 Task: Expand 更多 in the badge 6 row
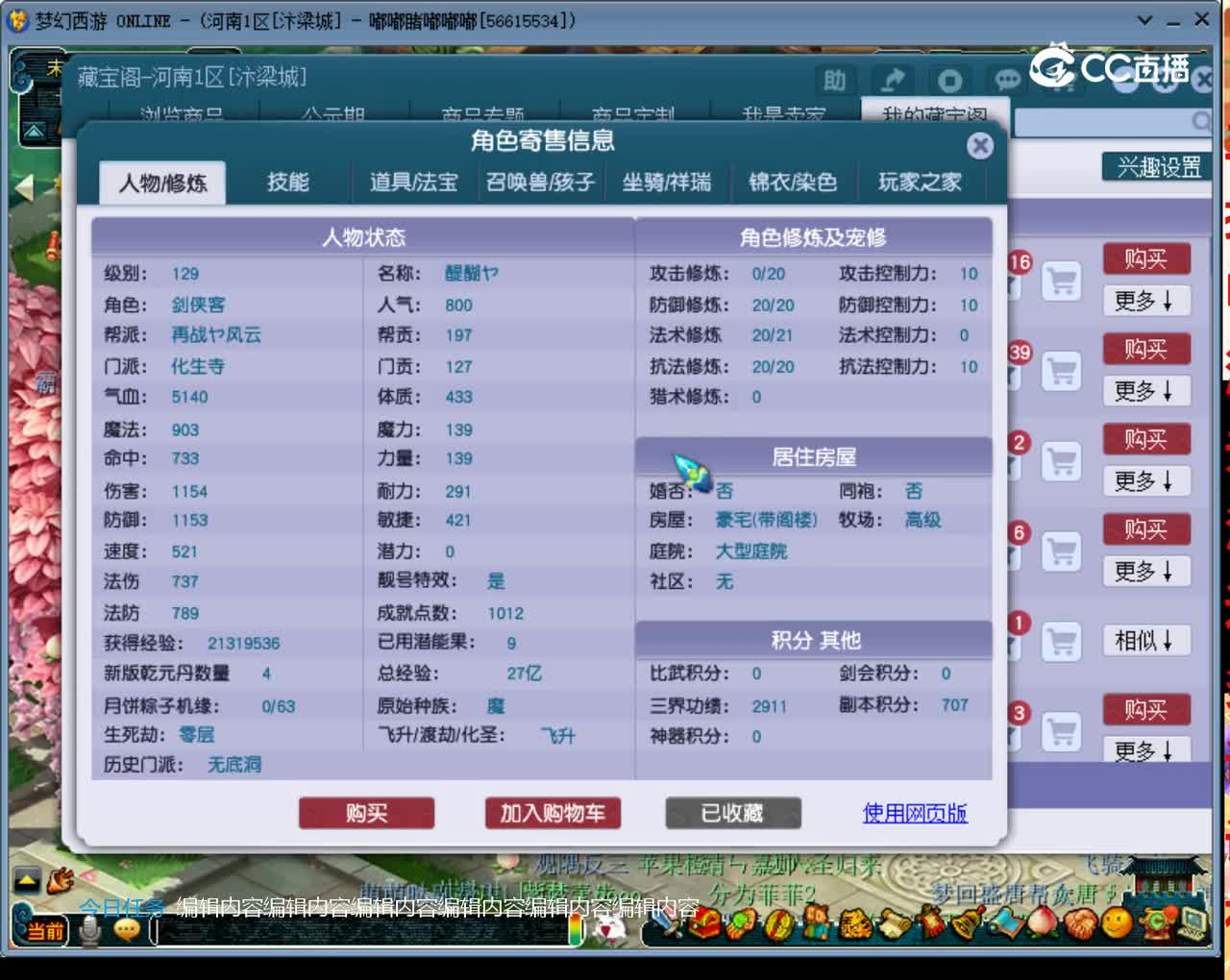click(x=1145, y=572)
